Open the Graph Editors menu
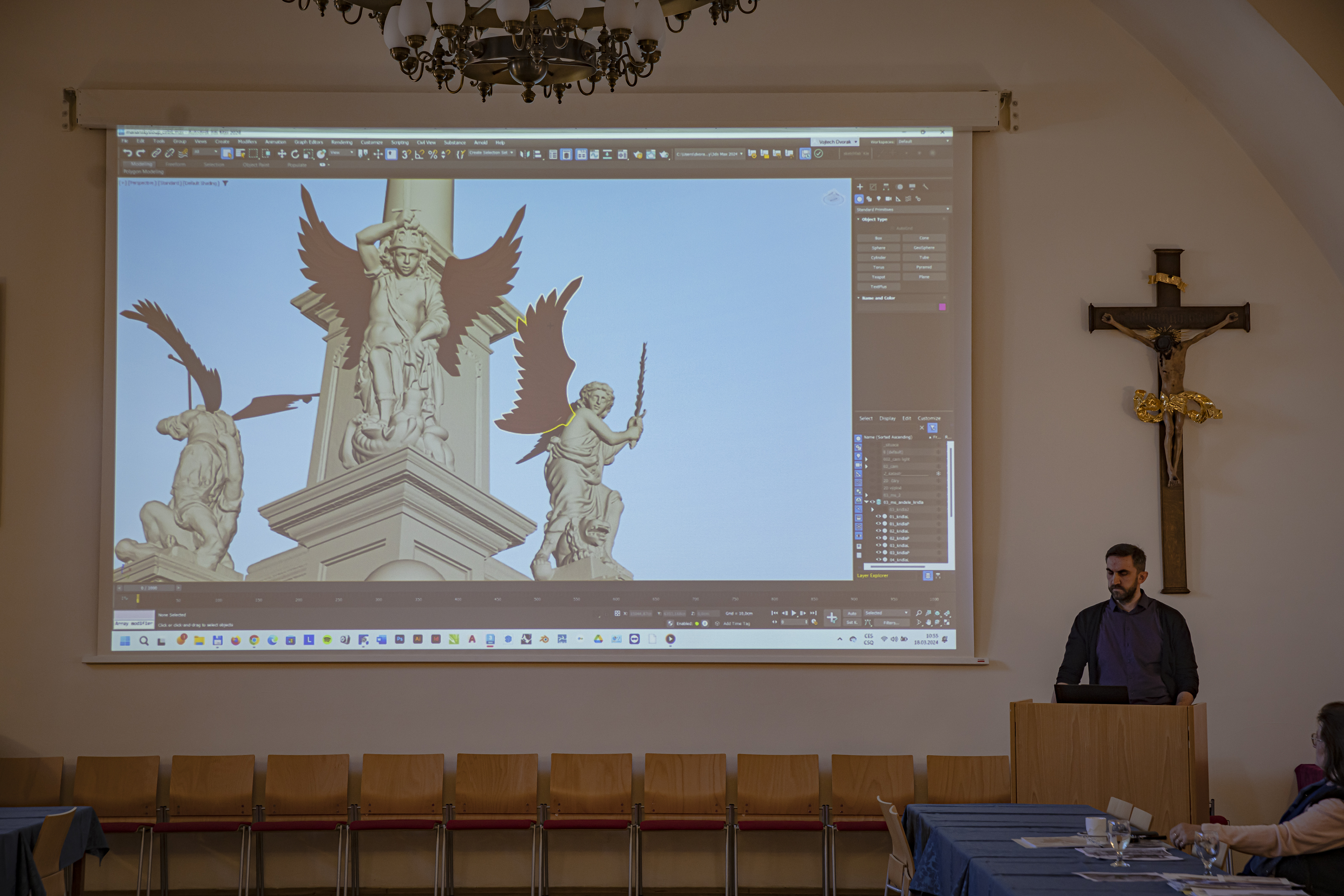The image size is (1344, 896). (x=308, y=142)
